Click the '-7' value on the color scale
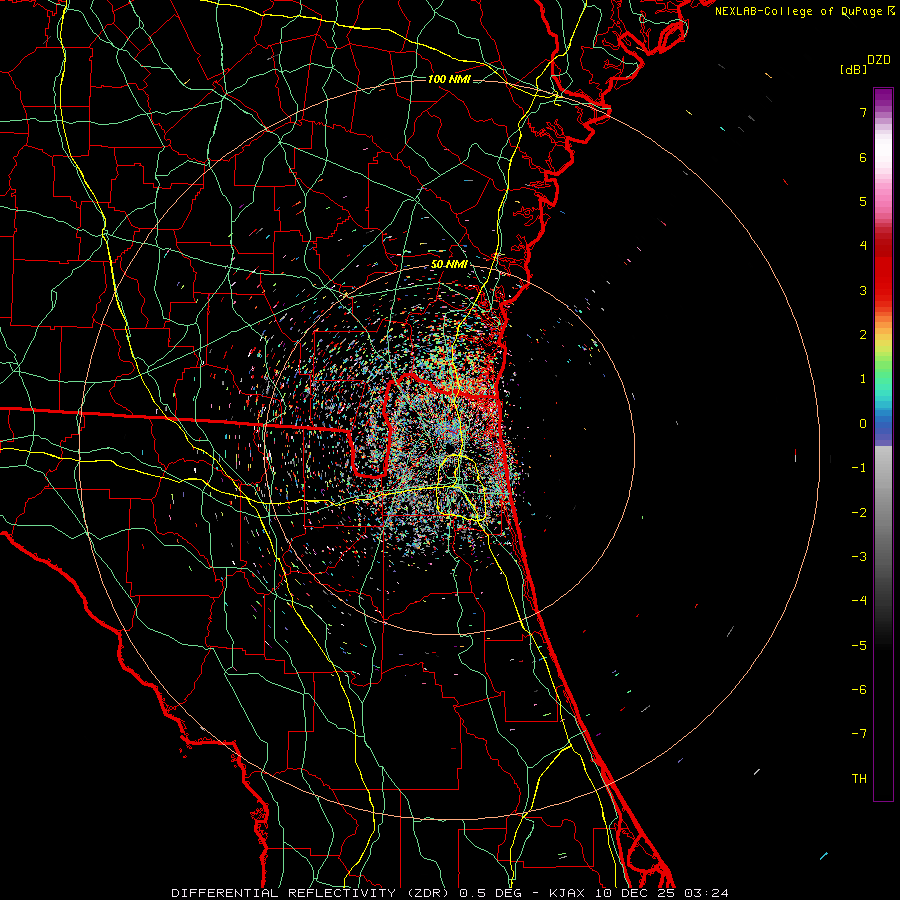900x900 pixels. 859,734
